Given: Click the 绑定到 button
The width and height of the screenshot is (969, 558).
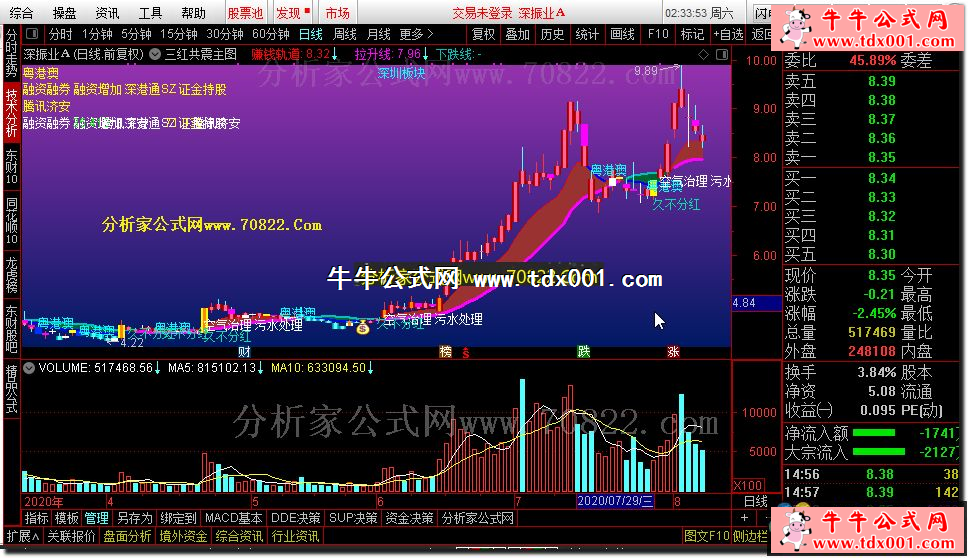Looking at the screenshot, I should click(179, 518).
